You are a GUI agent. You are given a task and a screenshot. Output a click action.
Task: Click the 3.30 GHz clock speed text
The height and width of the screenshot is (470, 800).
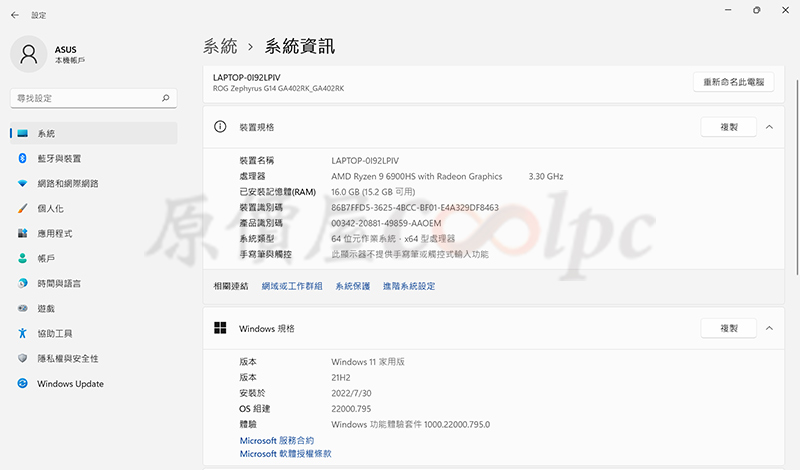pos(546,177)
